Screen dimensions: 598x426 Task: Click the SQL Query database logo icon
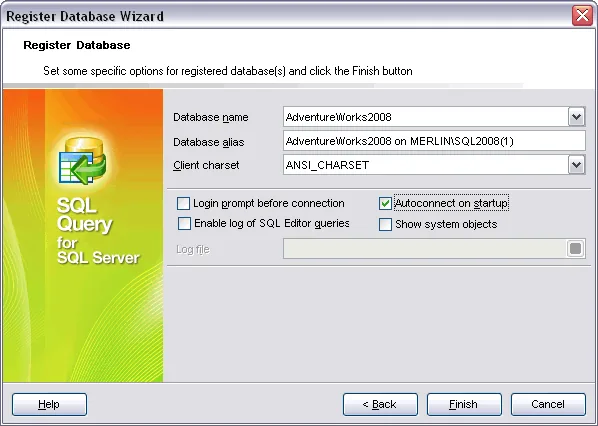click(x=83, y=161)
